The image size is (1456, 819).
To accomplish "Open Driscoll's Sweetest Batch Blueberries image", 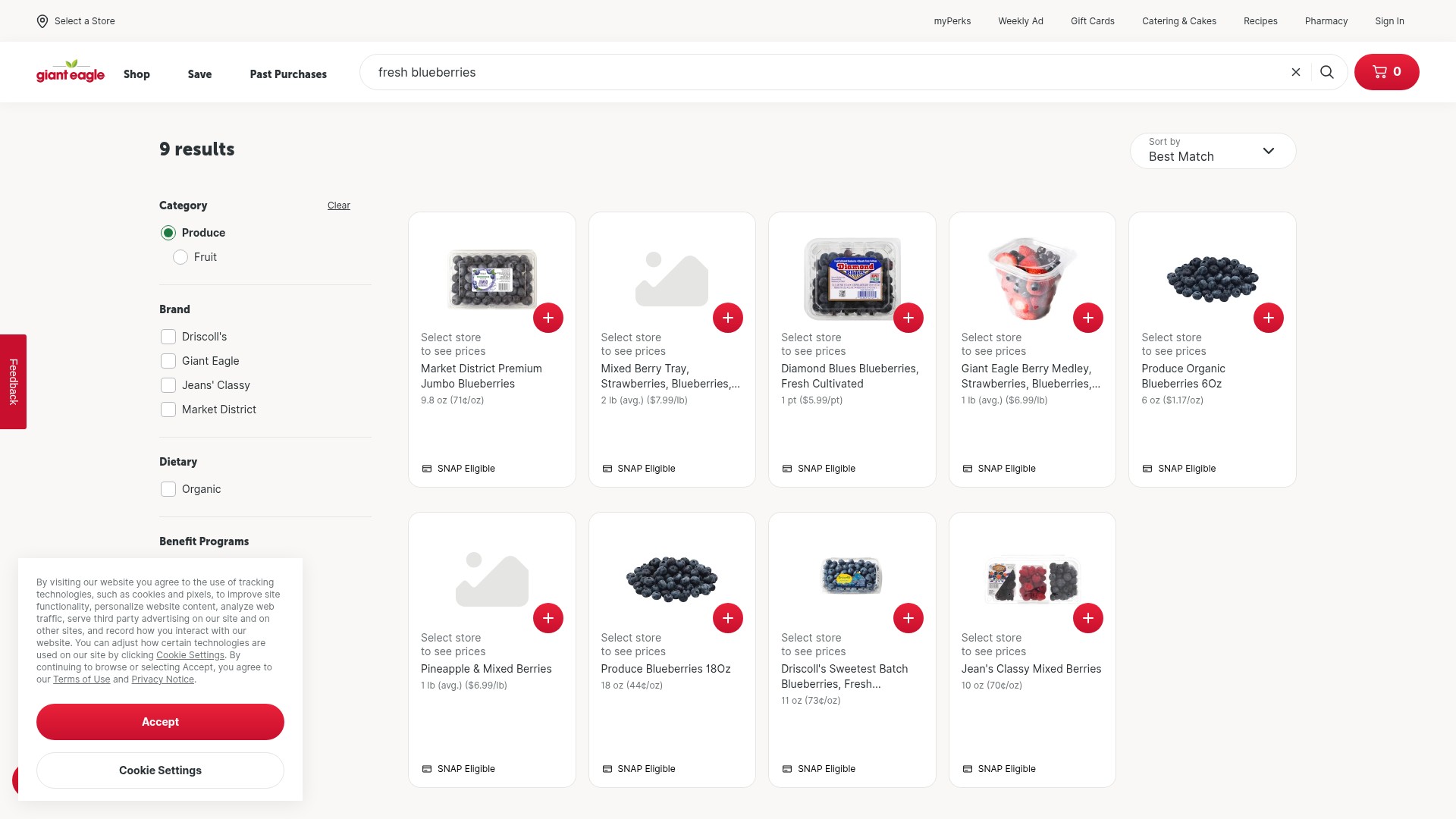I will click(x=852, y=576).
